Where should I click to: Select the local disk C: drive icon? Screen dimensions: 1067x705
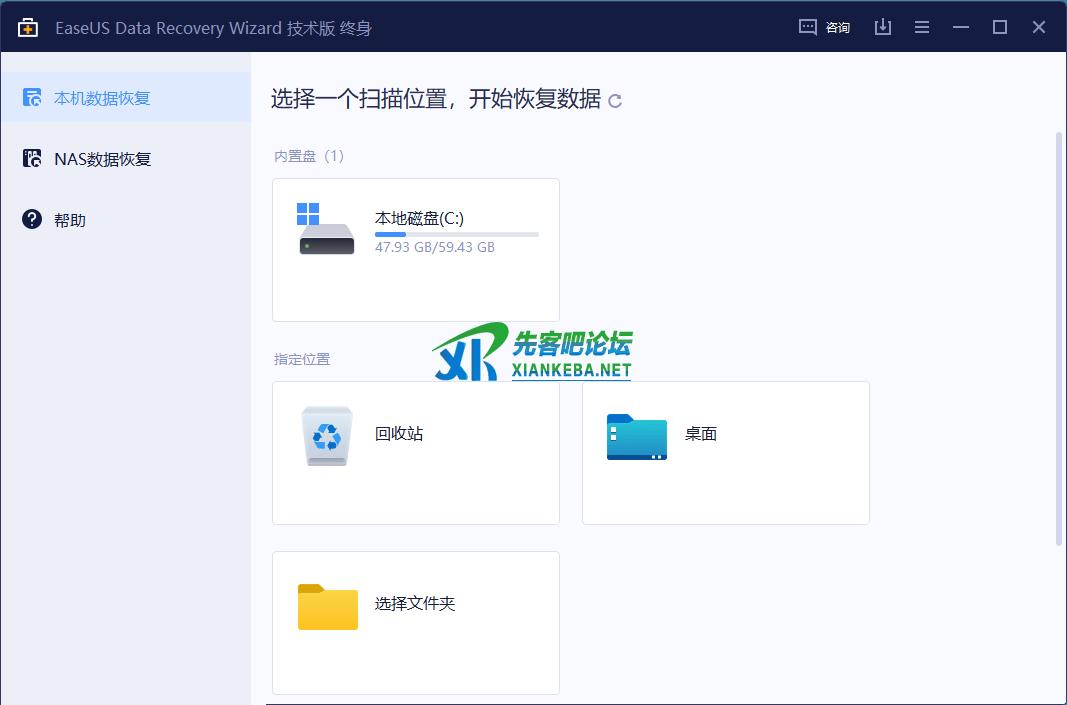coord(326,230)
